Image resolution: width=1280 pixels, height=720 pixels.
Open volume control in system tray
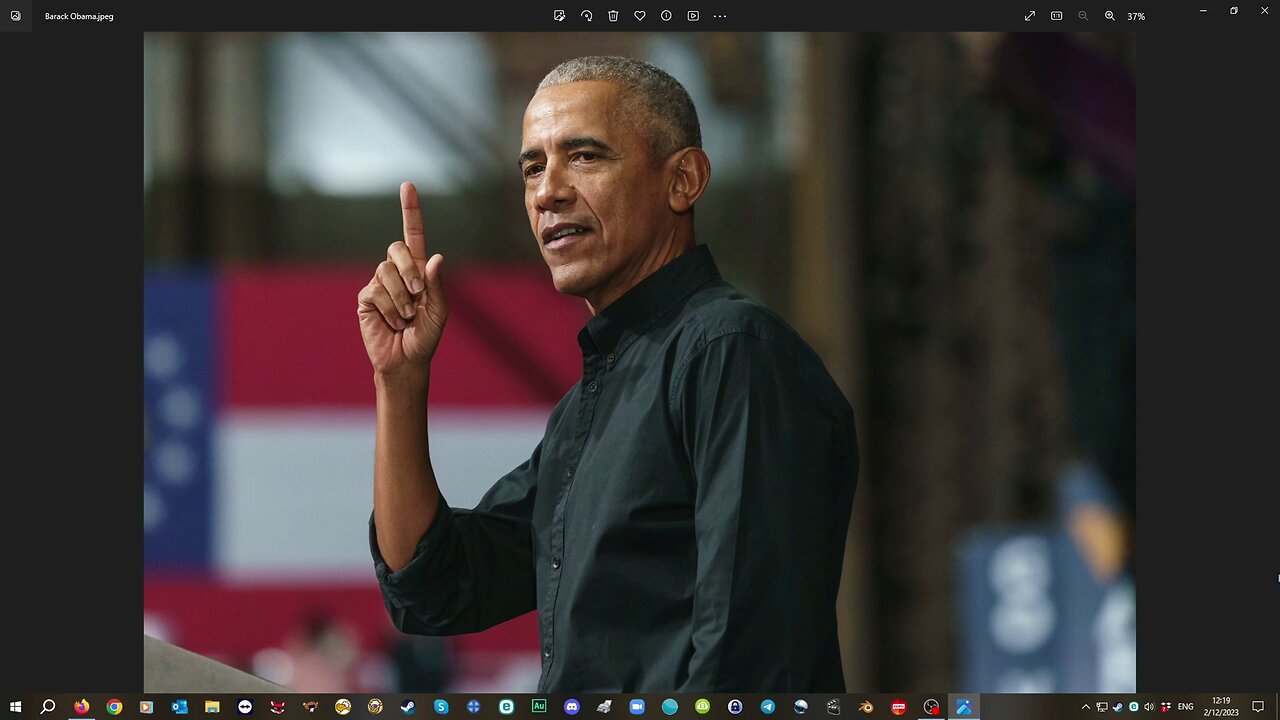click(1149, 707)
